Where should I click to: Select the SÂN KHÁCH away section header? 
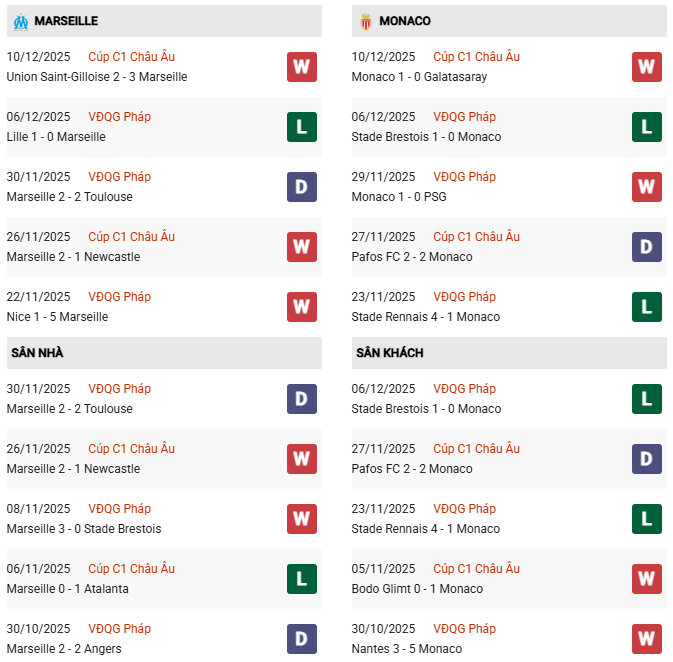(x=388, y=353)
